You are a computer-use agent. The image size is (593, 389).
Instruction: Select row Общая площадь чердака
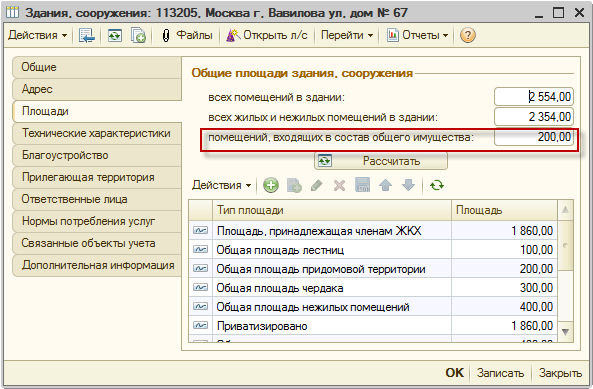coord(373,288)
